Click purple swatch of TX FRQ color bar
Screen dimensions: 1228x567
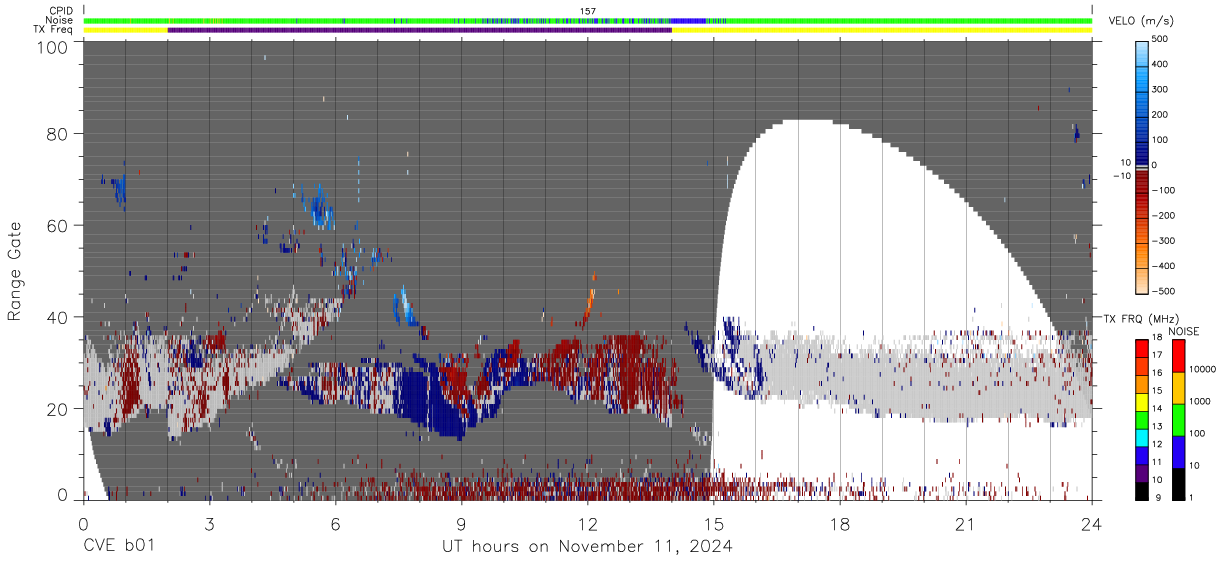(1141, 471)
